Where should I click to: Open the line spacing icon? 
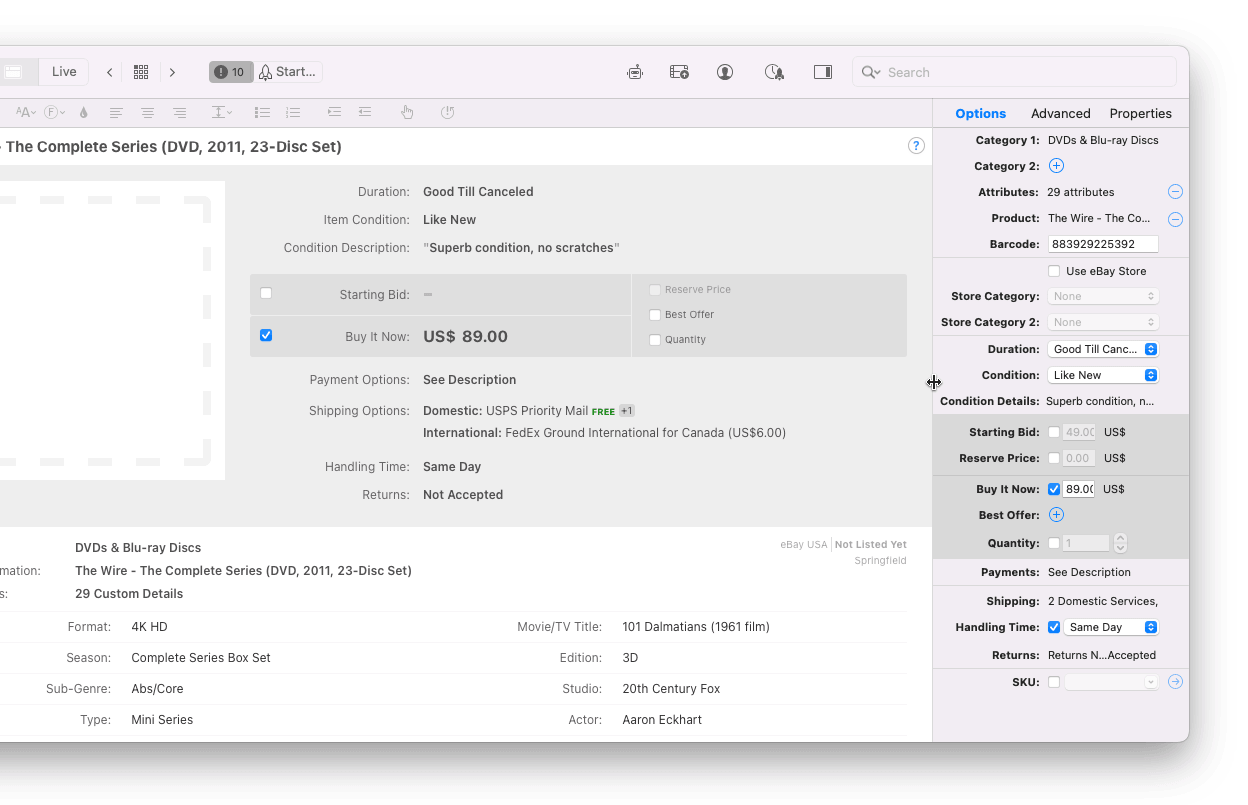[x=221, y=113]
